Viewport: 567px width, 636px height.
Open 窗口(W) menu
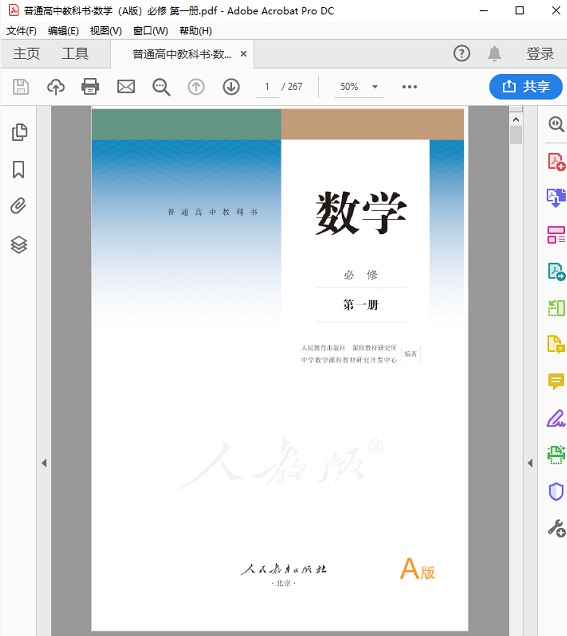click(x=150, y=31)
